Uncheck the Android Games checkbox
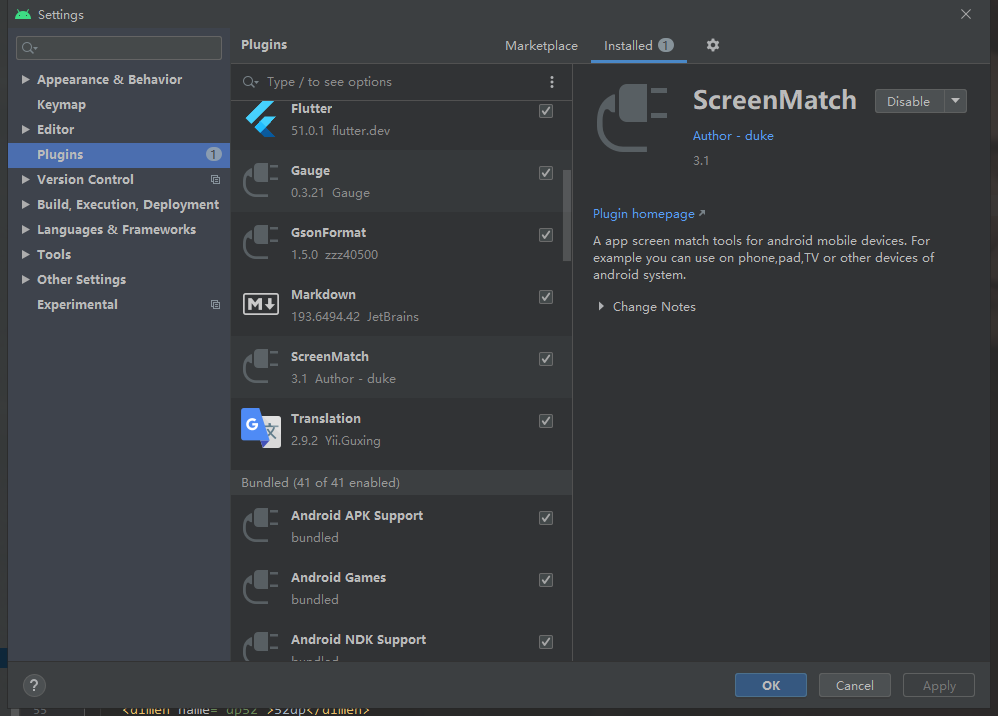Viewport: 998px width, 716px height. click(546, 580)
